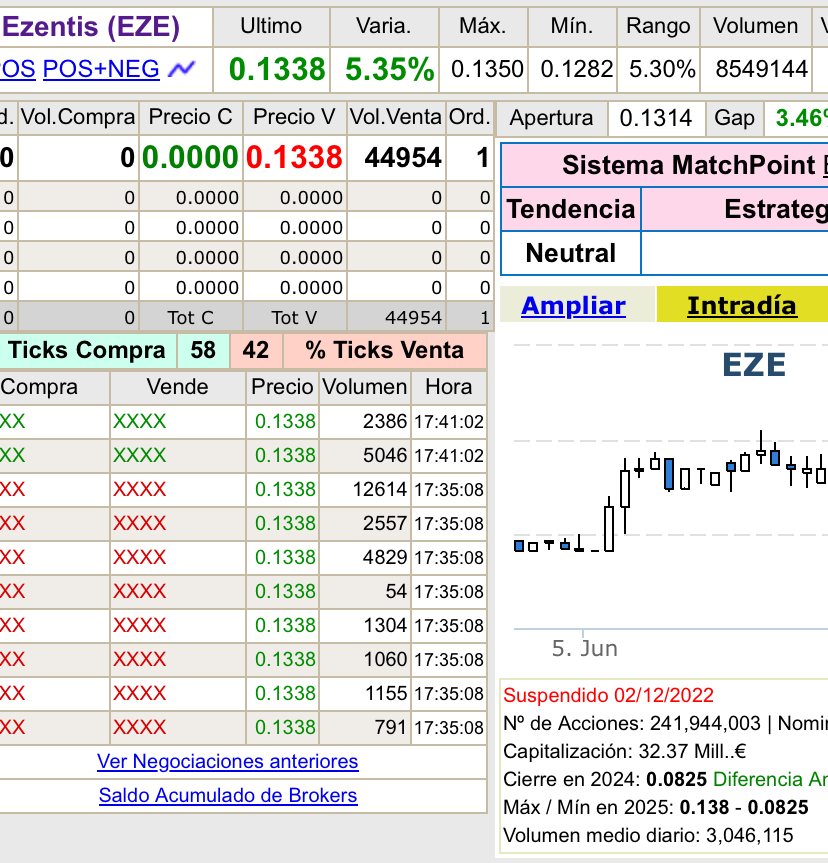Screen dimensions: 828x863
Task: Click the ticks compra value 58
Action: click(x=203, y=350)
